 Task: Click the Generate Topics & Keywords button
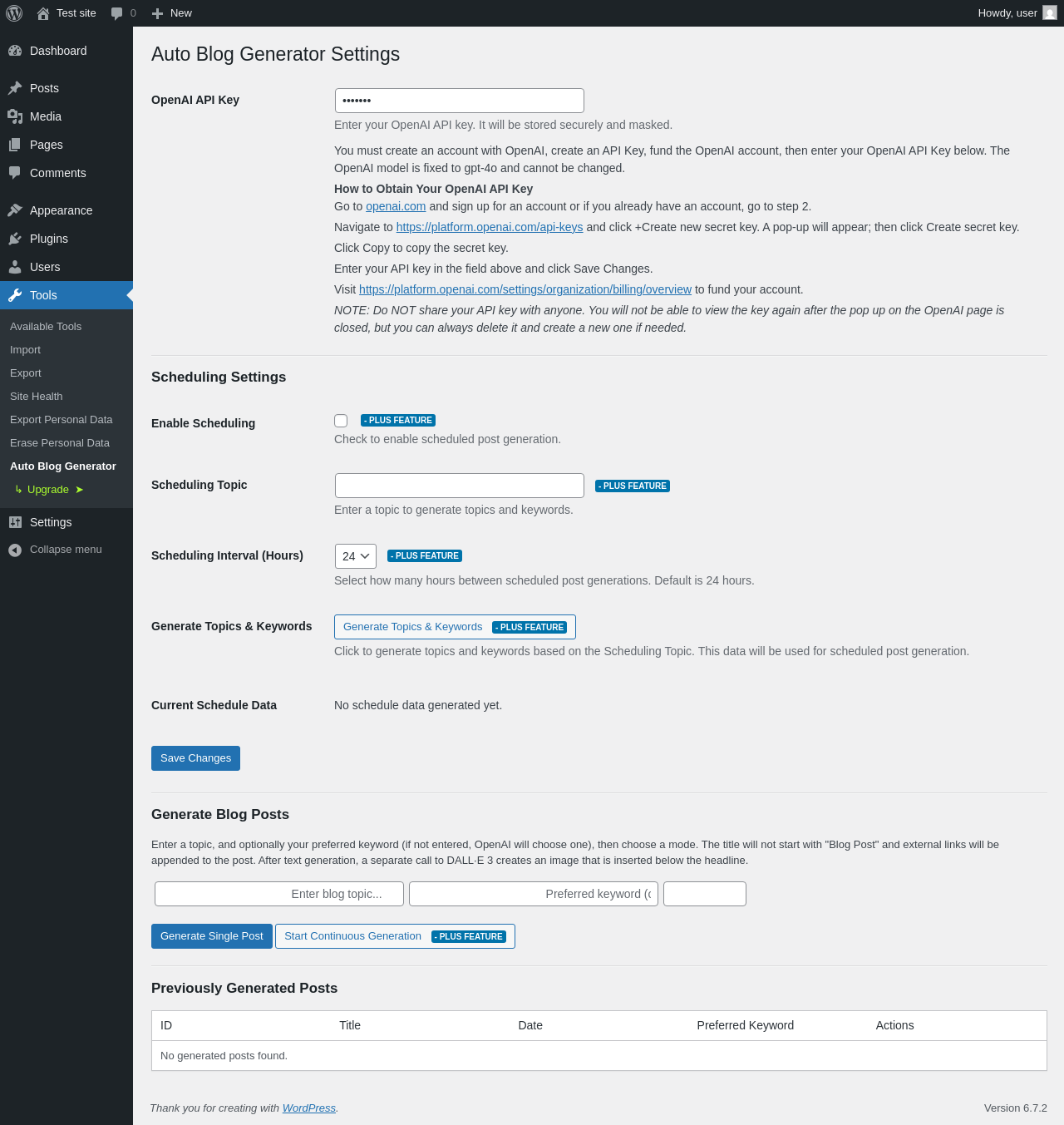455,627
